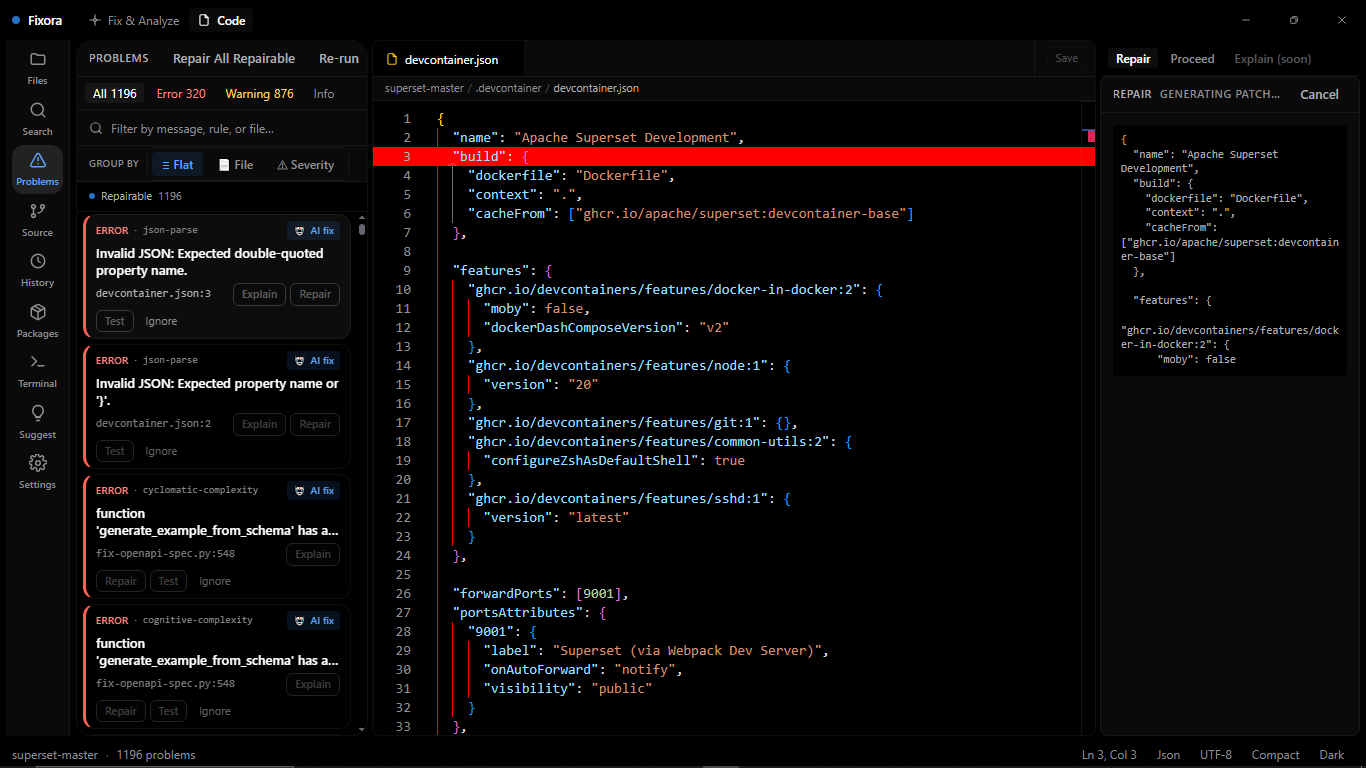Click the AI fix badge on devcontainer.json:3 card
Viewport: 1366px width, 768px height.
click(313, 230)
